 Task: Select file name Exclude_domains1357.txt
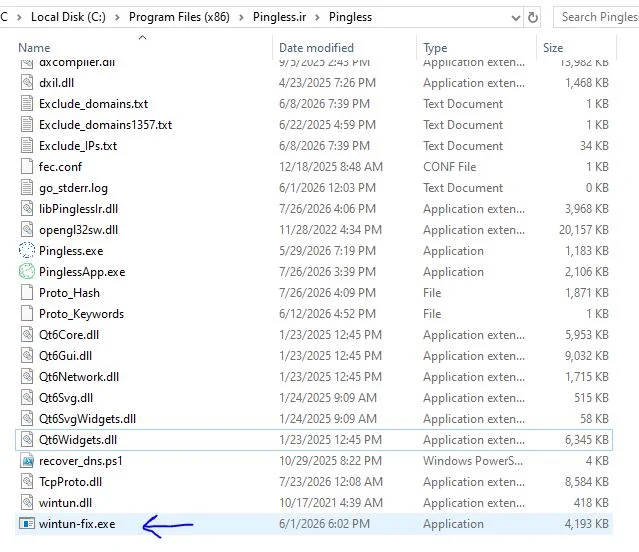[x=106, y=125]
